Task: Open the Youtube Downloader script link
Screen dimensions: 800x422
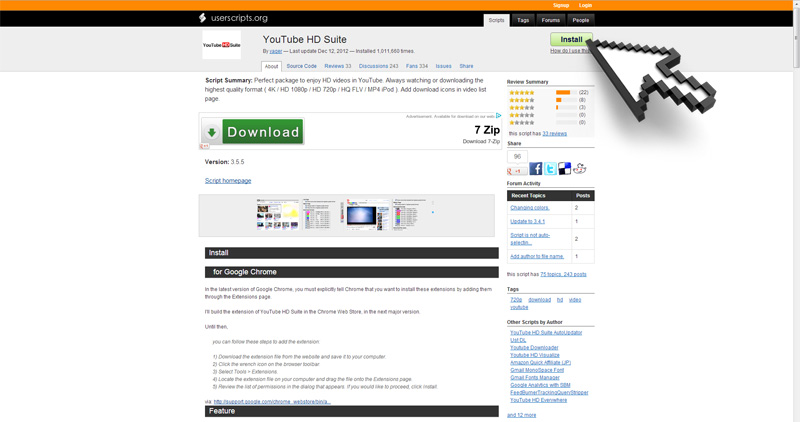Action: 534,347
